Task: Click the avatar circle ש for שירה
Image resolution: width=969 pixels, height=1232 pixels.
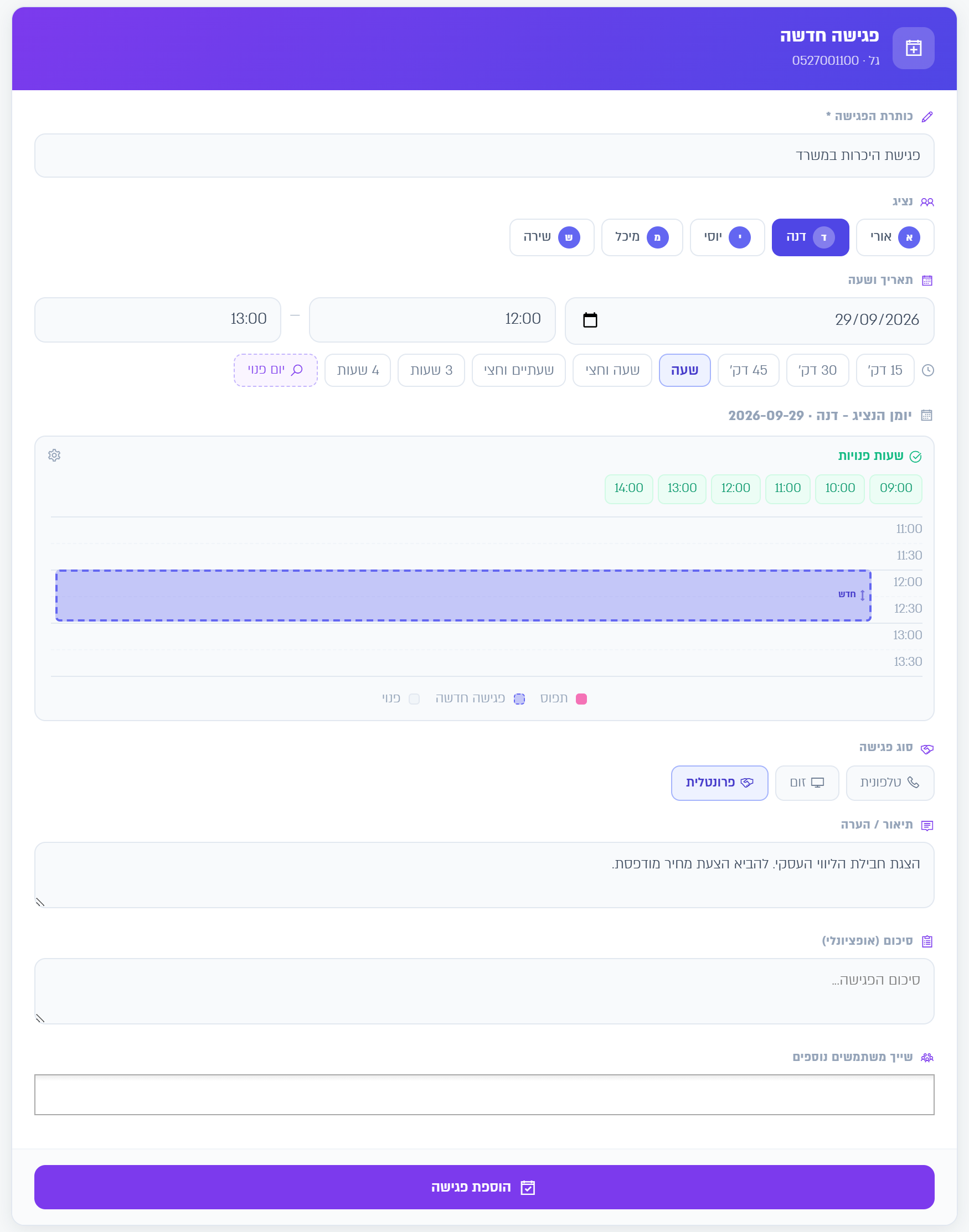Action: (x=569, y=237)
